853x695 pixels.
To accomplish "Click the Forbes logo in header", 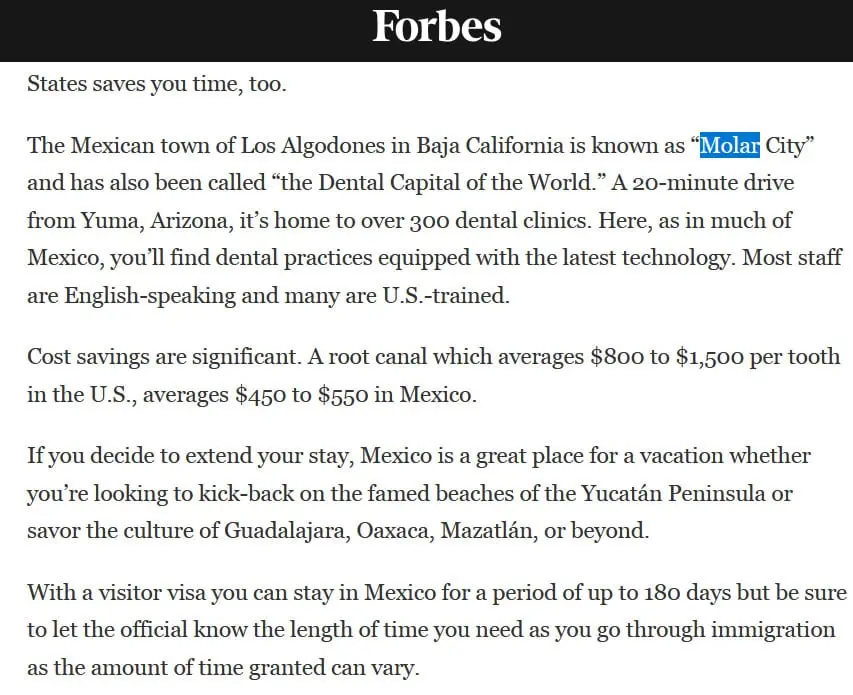I will point(437,27).
